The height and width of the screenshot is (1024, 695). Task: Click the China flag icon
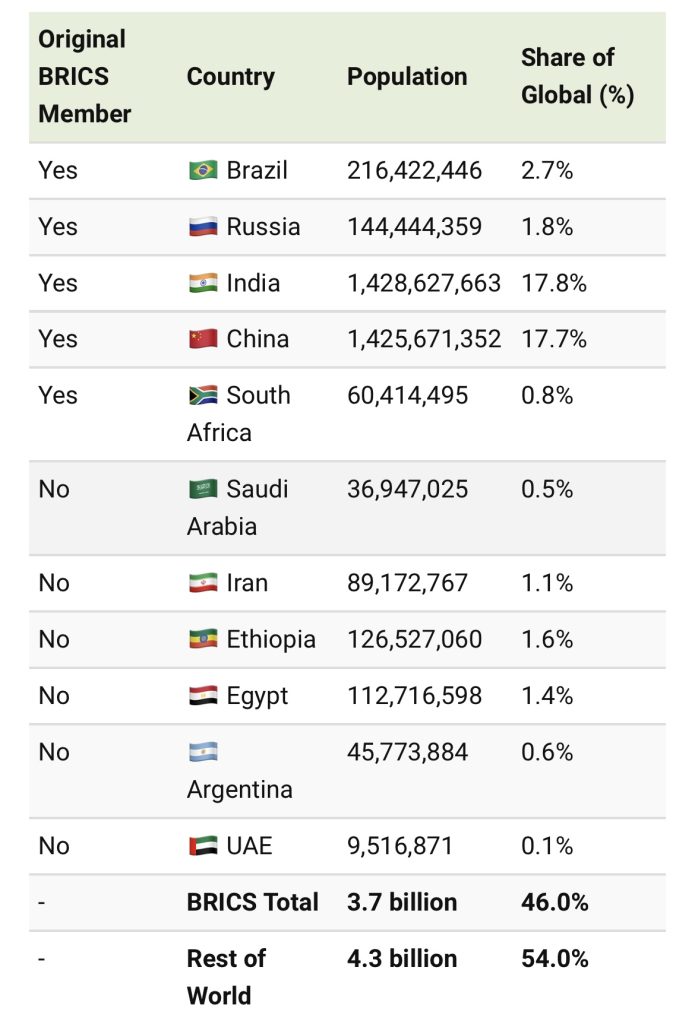(202, 339)
